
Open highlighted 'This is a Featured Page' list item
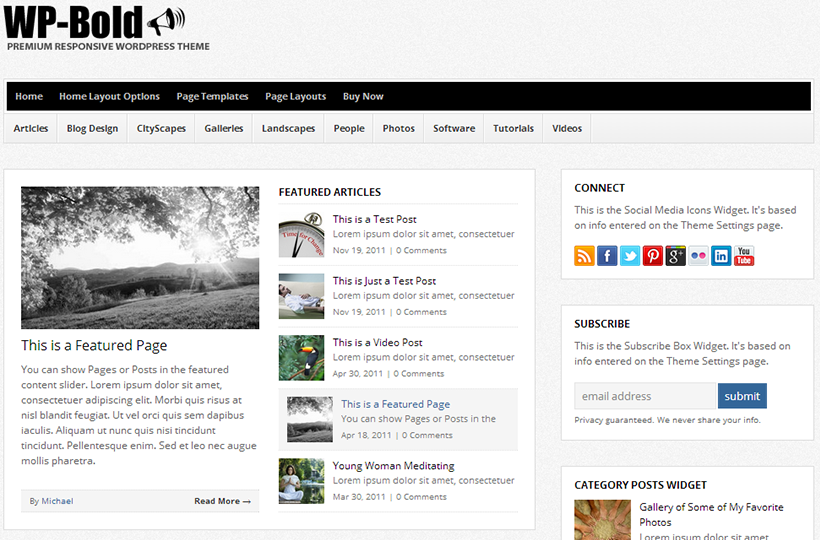point(395,404)
